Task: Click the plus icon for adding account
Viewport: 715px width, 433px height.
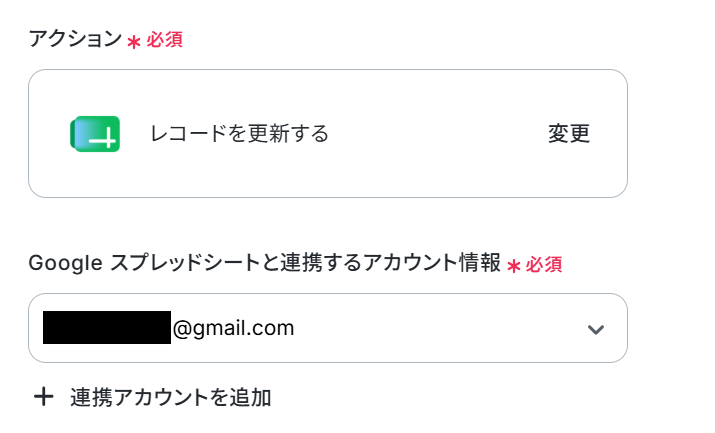Action: tap(44, 397)
